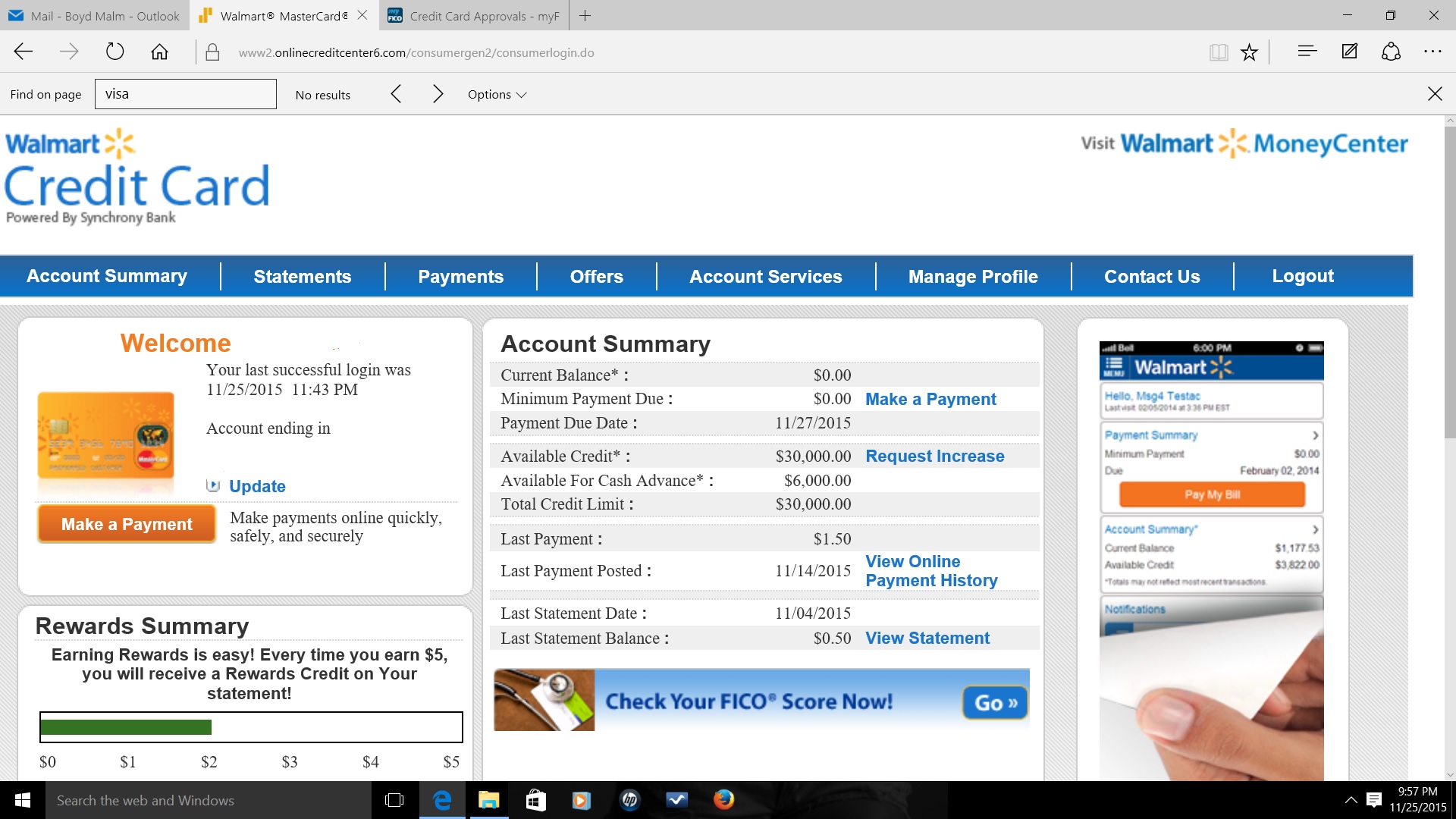1456x819 pixels.
Task: Open reading view book icon
Action: (1219, 52)
